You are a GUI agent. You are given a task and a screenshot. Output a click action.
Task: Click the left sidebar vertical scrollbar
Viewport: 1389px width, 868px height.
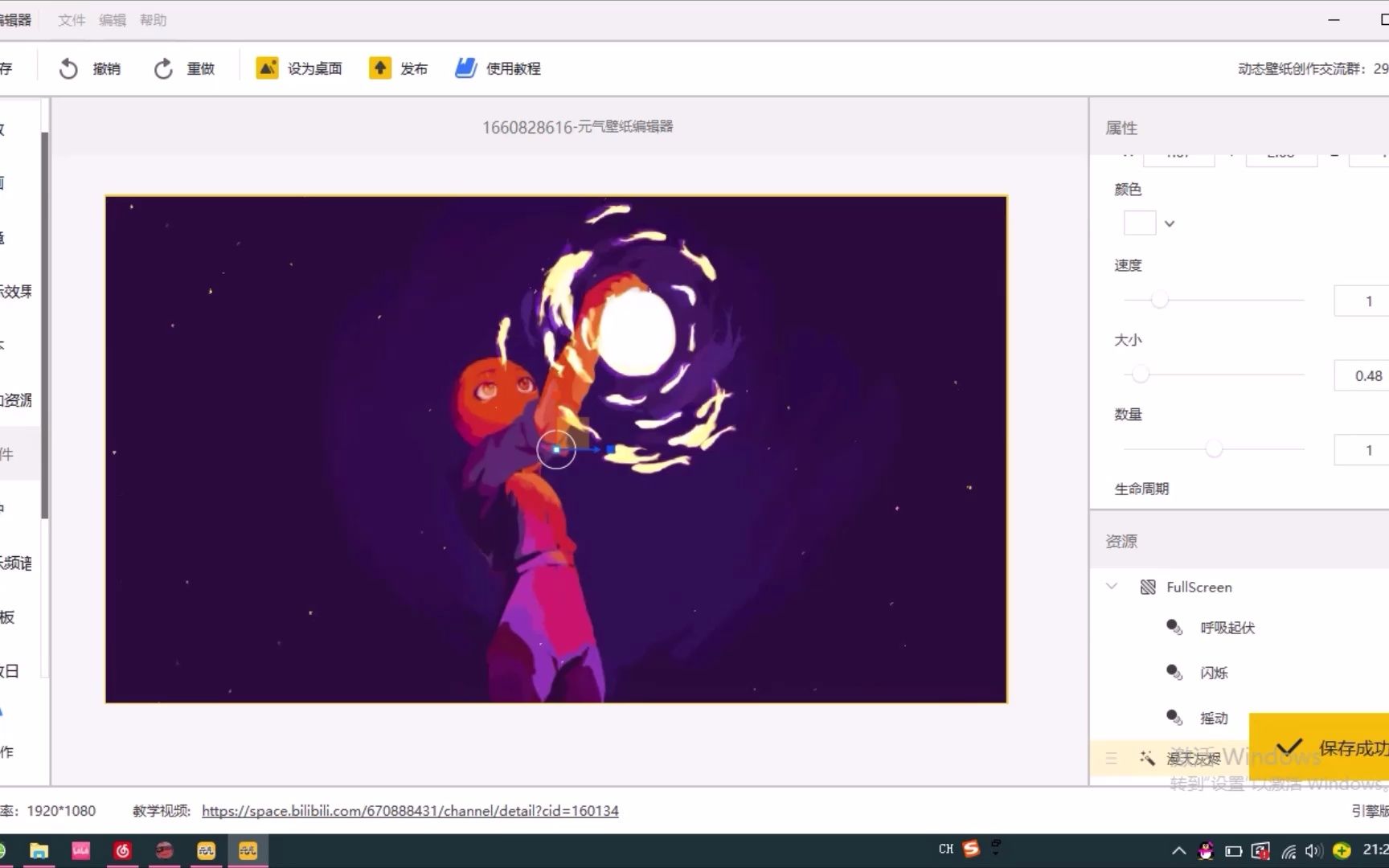pyautogui.click(x=45, y=325)
